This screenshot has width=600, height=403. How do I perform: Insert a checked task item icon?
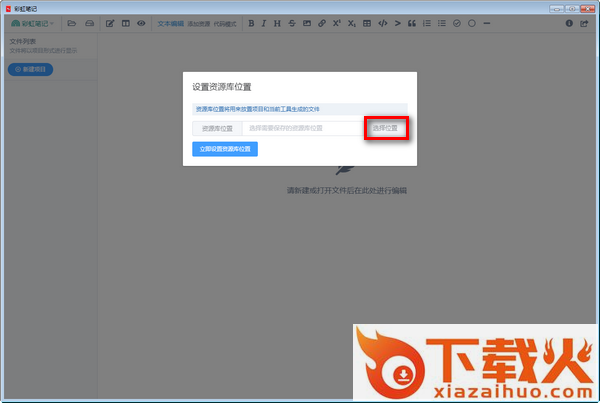pyautogui.click(x=457, y=23)
